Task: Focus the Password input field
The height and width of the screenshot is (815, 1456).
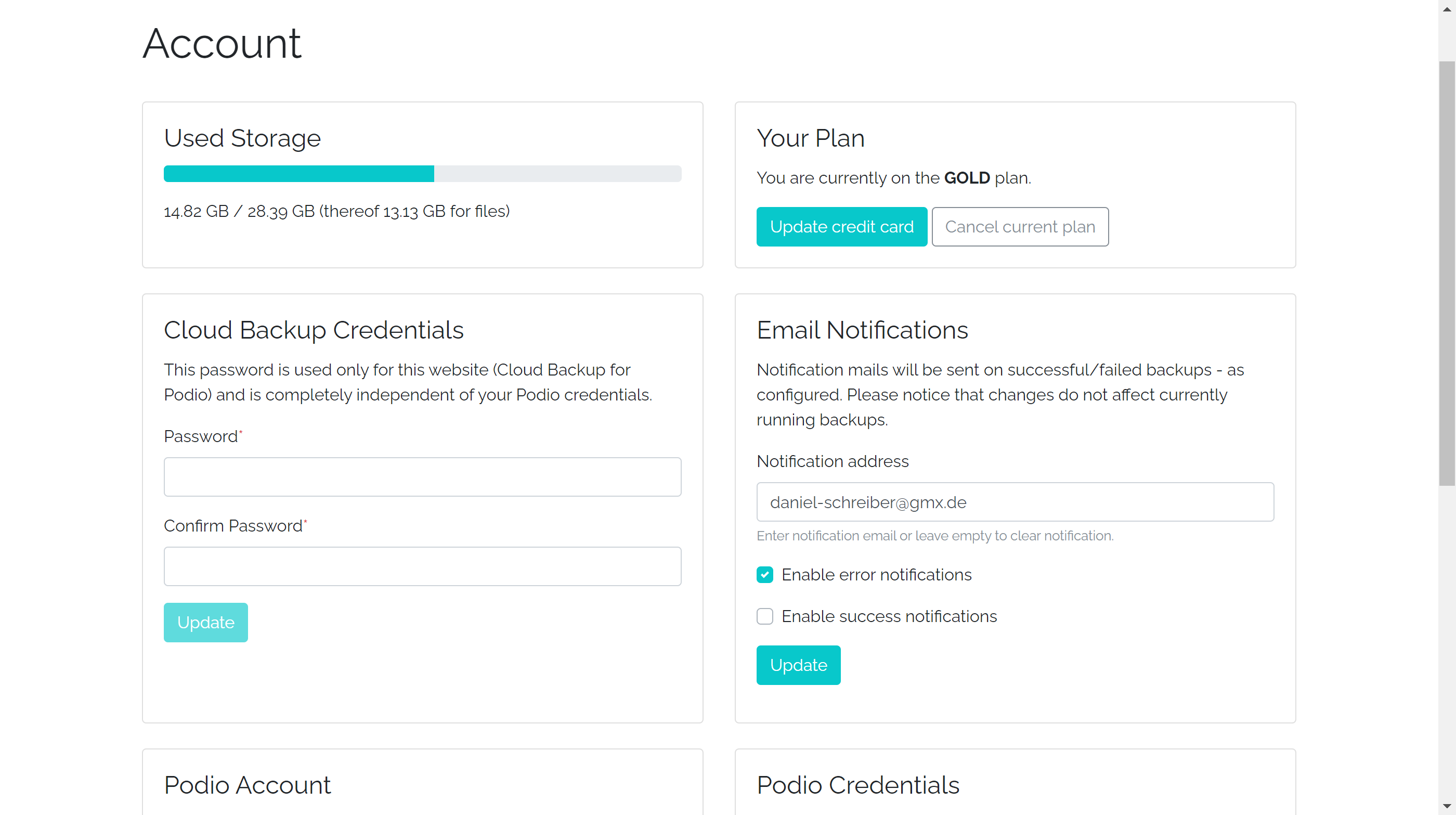Action: point(422,477)
